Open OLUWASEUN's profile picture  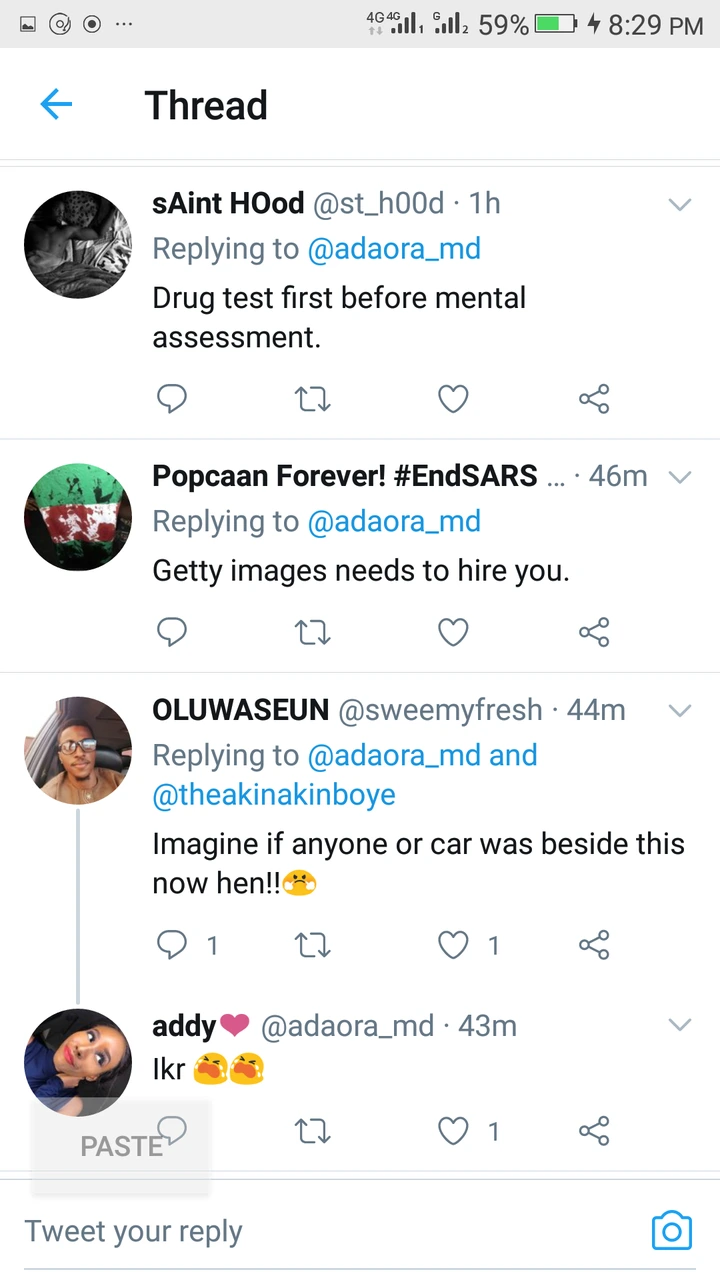[x=78, y=750]
